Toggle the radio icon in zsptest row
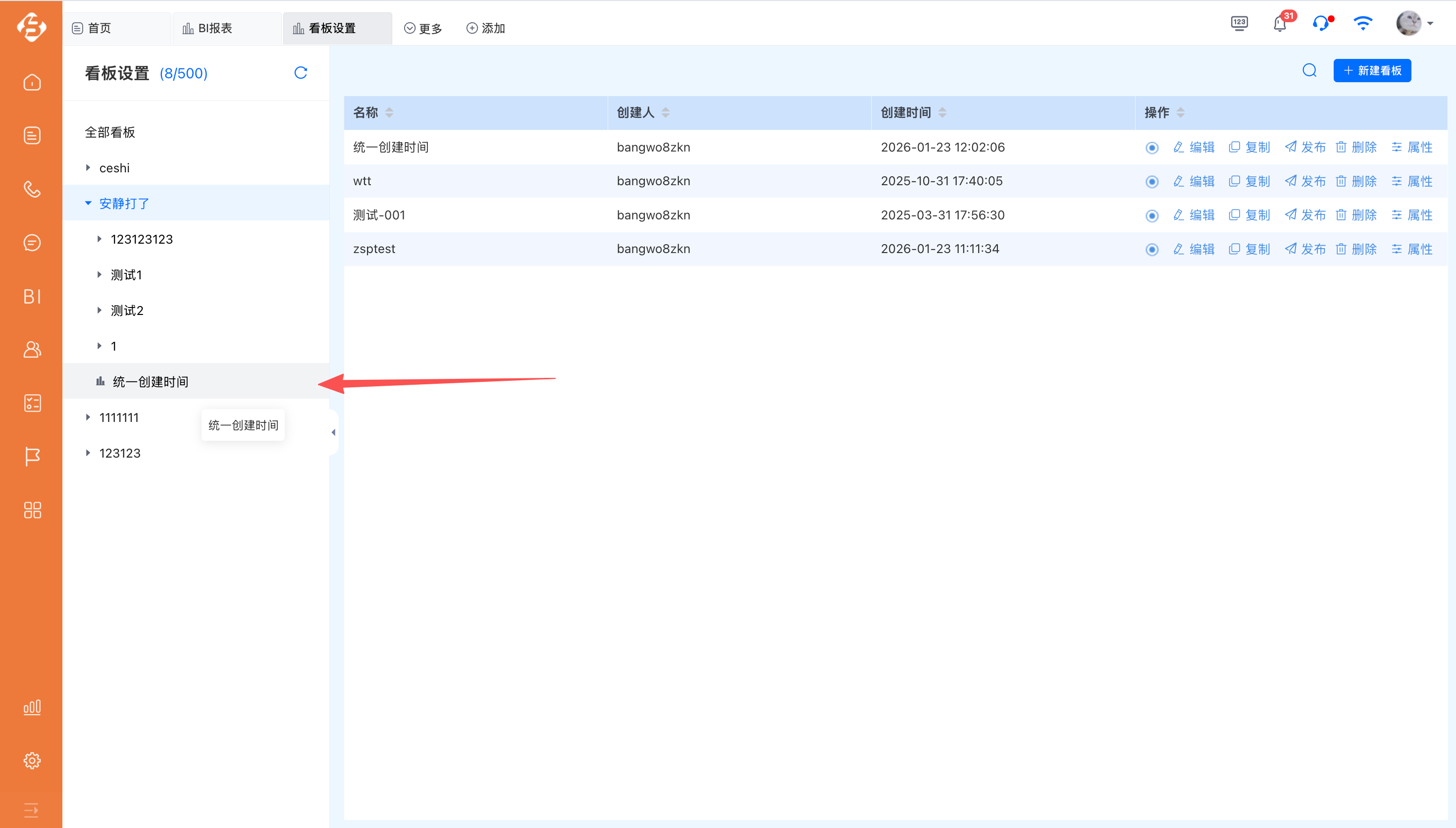The image size is (1456, 828). 1151,250
